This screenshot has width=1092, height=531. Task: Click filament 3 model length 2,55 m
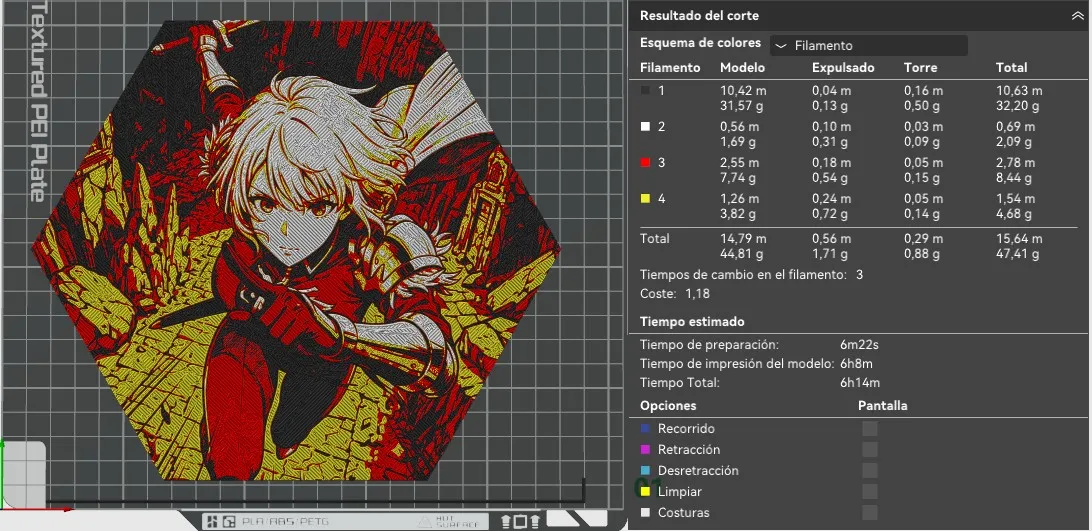(x=740, y=163)
